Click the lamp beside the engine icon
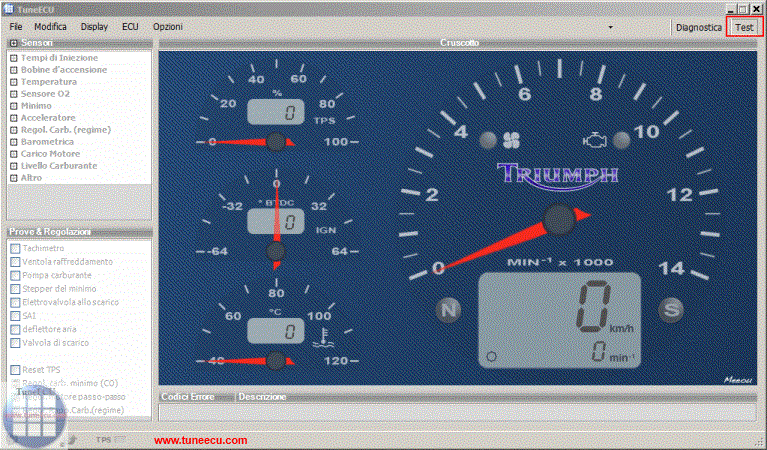 pyautogui.click(x=622, y=140)
